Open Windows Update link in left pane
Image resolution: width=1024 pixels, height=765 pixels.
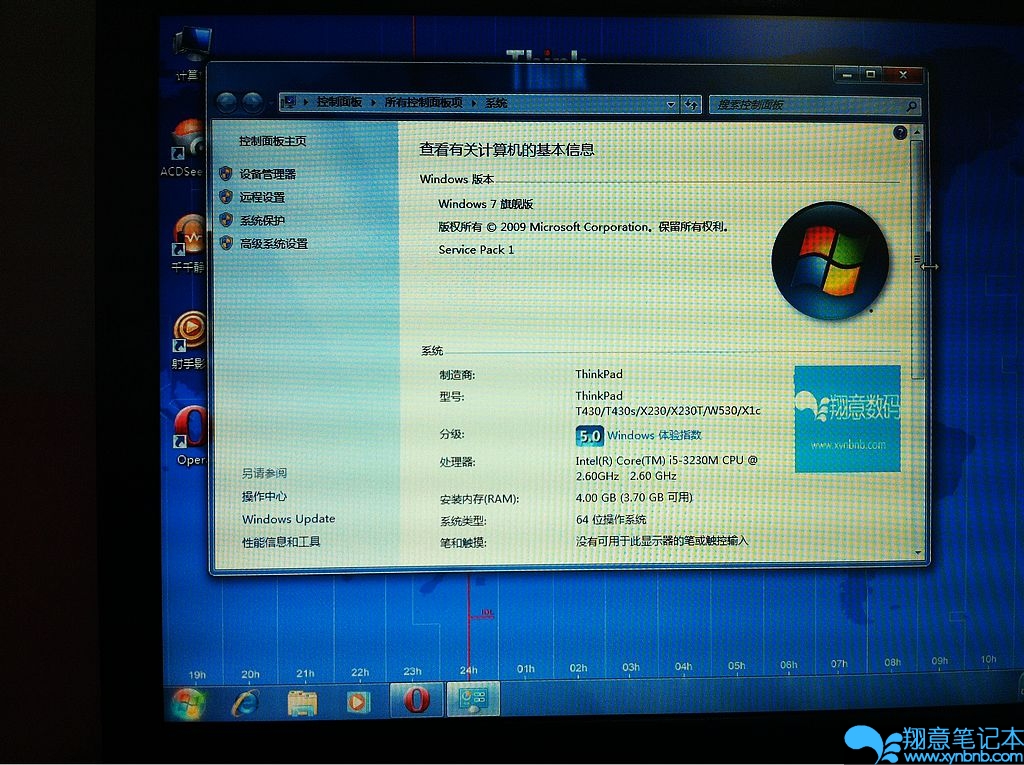[x=289, y=519]
